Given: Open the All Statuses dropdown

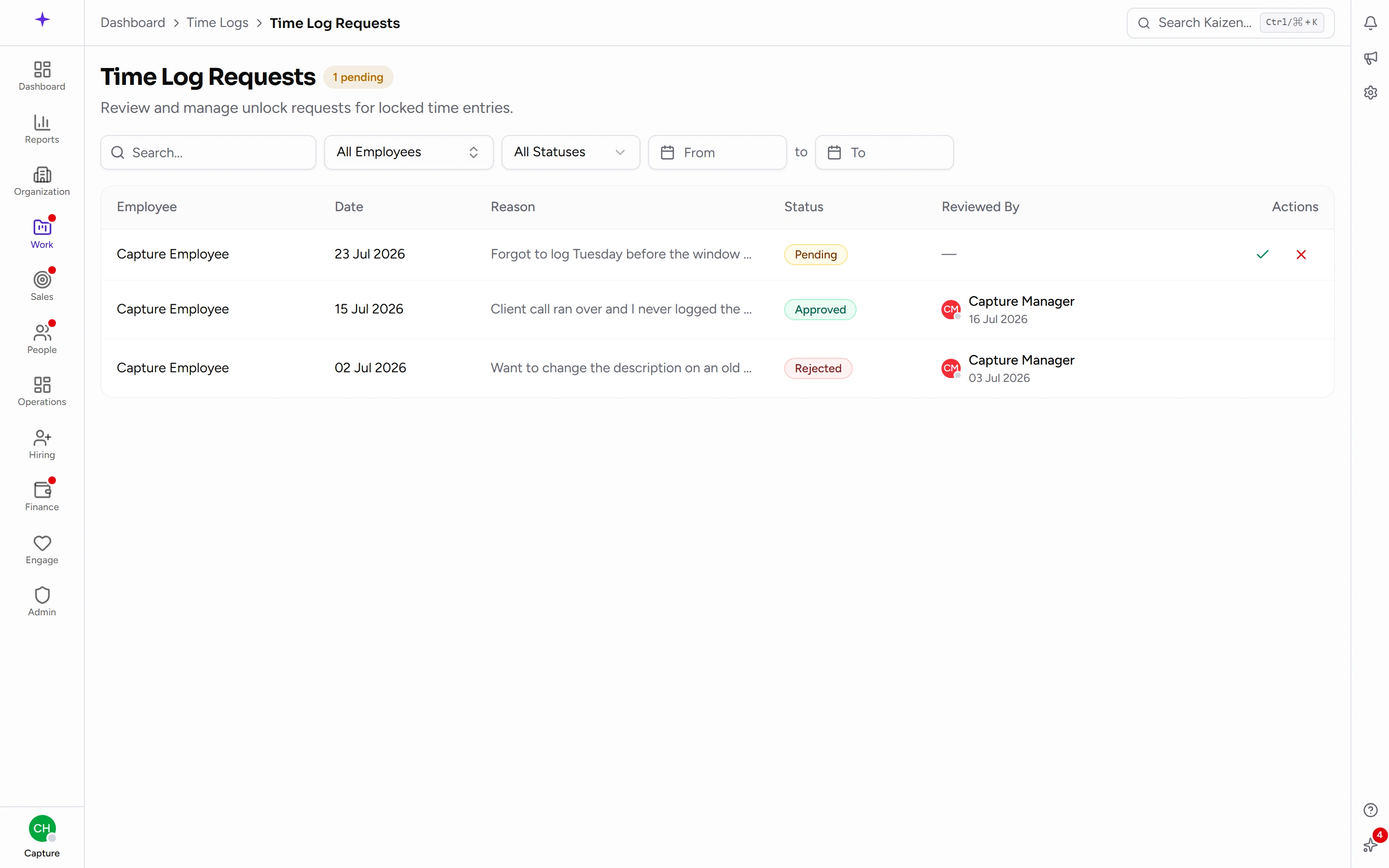Looking at the screenshot, I should coord(571,152).
